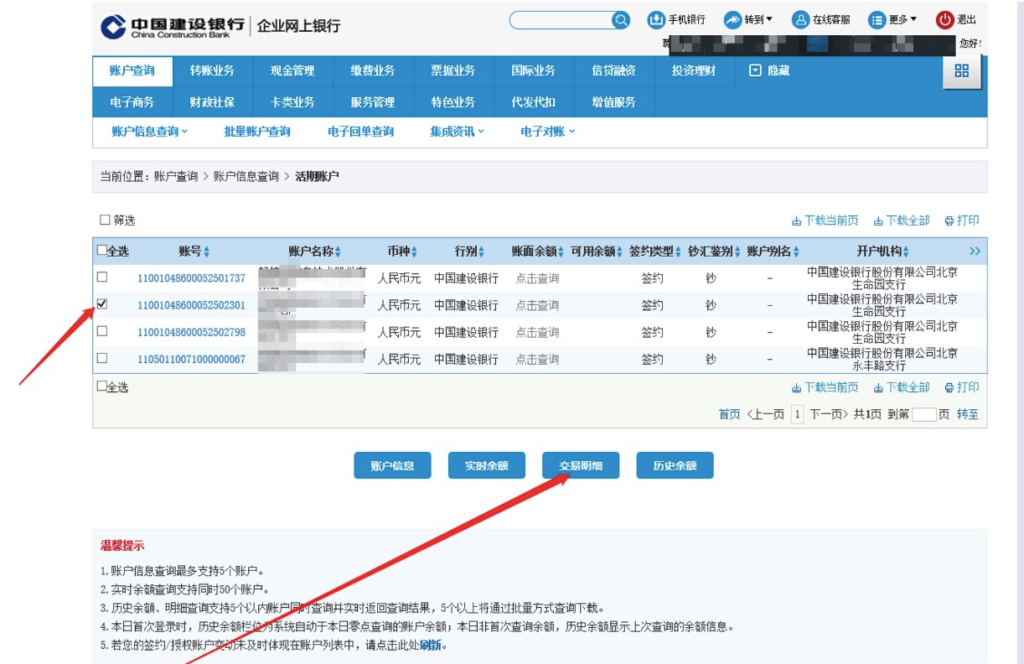Check account 11001048600052502798 checkbox
Image resolution: width=1024 pixels, height=664 pixels.
102,332
